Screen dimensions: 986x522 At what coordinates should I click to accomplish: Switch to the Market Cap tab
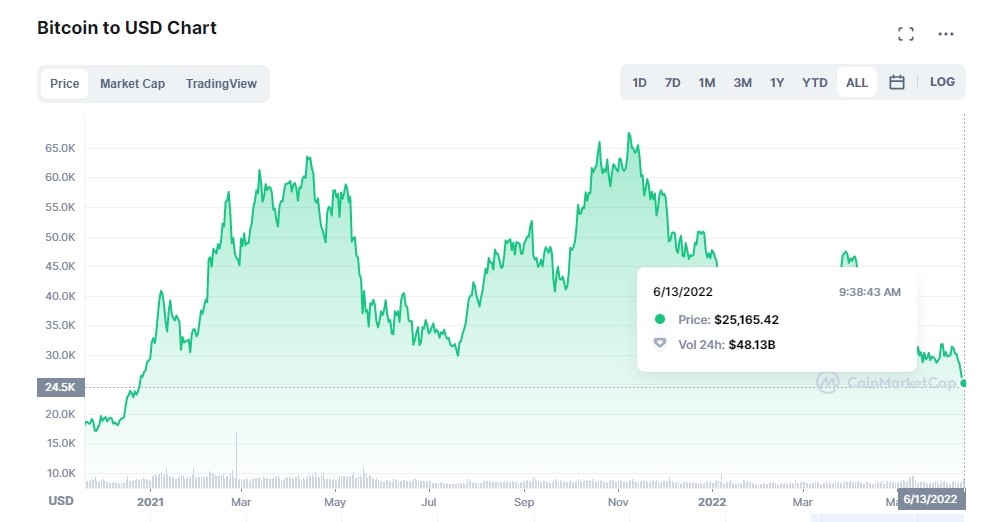pyautogui.click(x=133, y=84)
